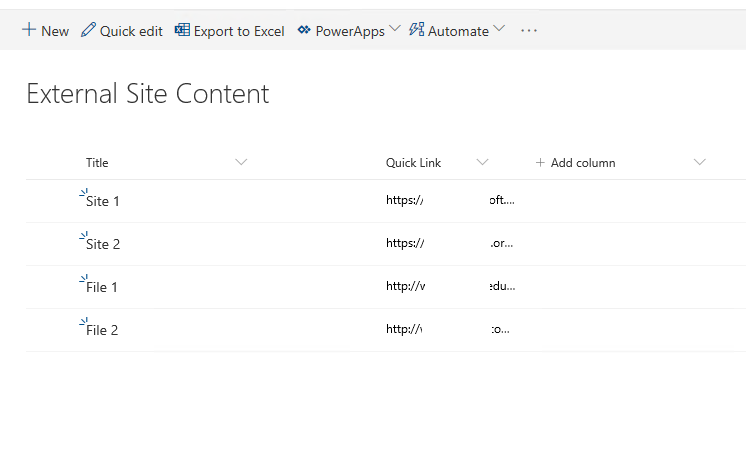
Task: Click the Site 2 quick link URL
Action: [x=450, y=243]
